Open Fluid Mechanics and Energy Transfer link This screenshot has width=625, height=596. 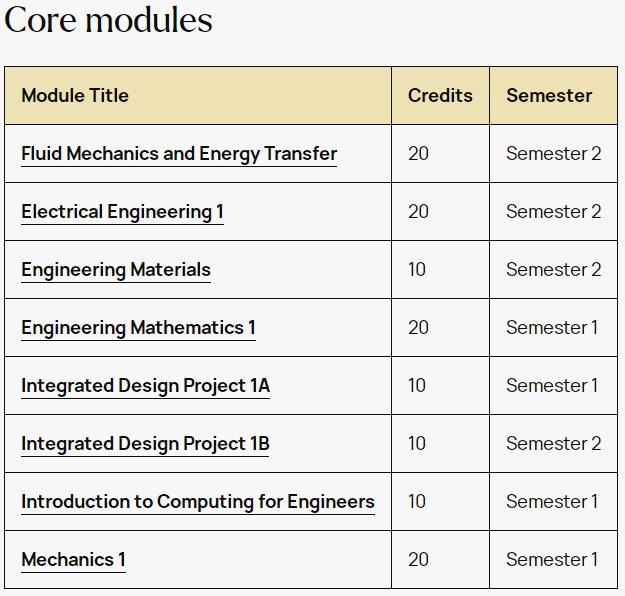(x=179, y=154)
